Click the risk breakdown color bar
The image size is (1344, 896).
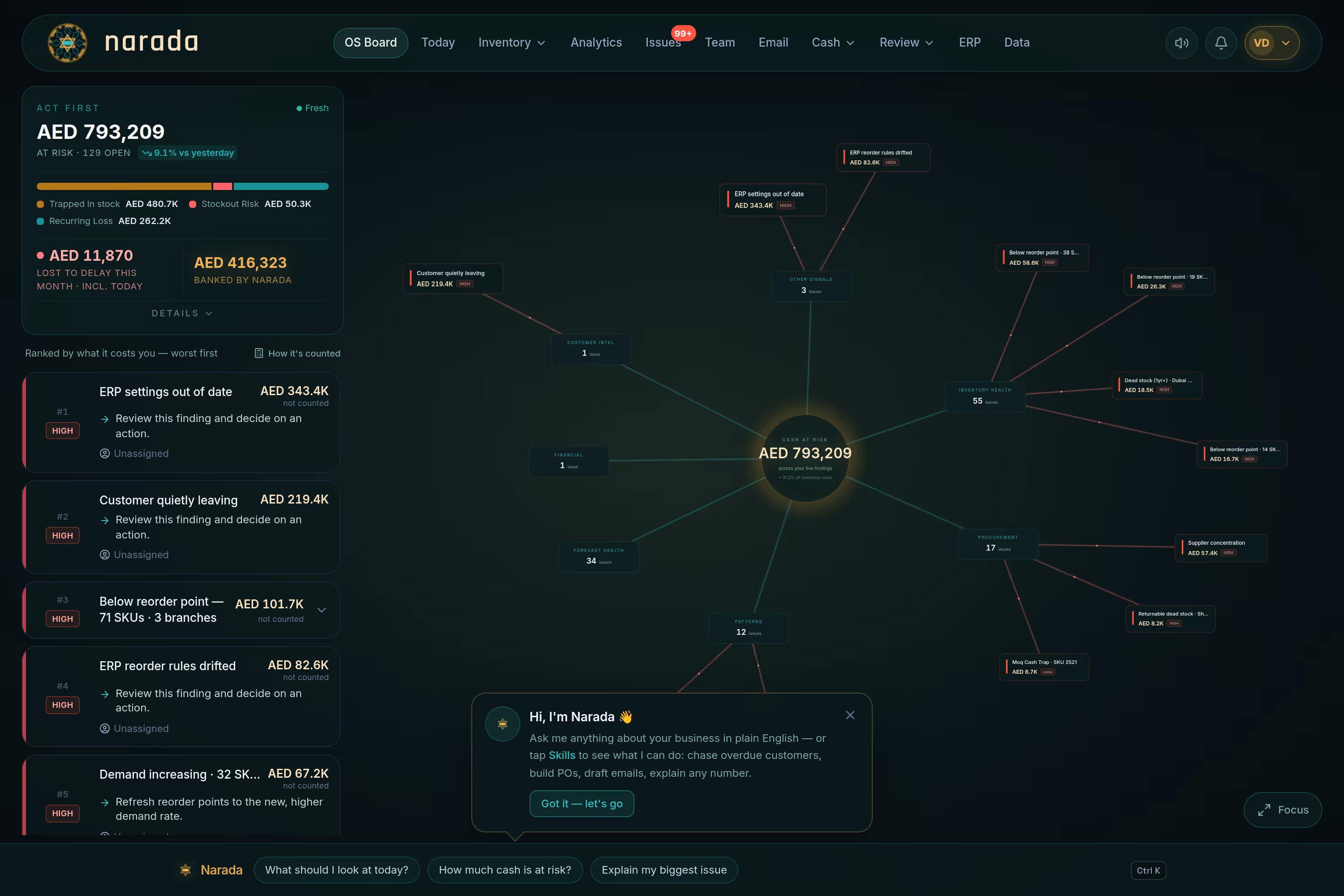tap(182, 186)
